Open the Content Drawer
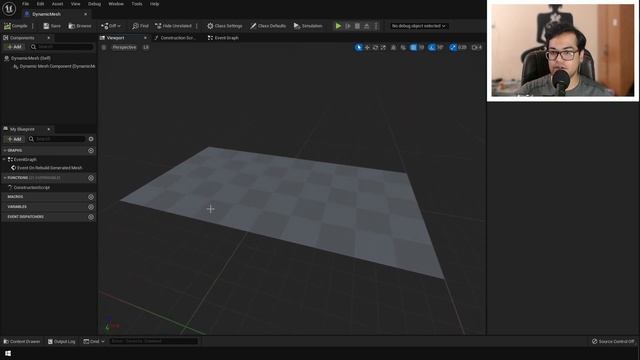Screen dimensions: 640x360 pyautogui.click(x=22, y=341)
